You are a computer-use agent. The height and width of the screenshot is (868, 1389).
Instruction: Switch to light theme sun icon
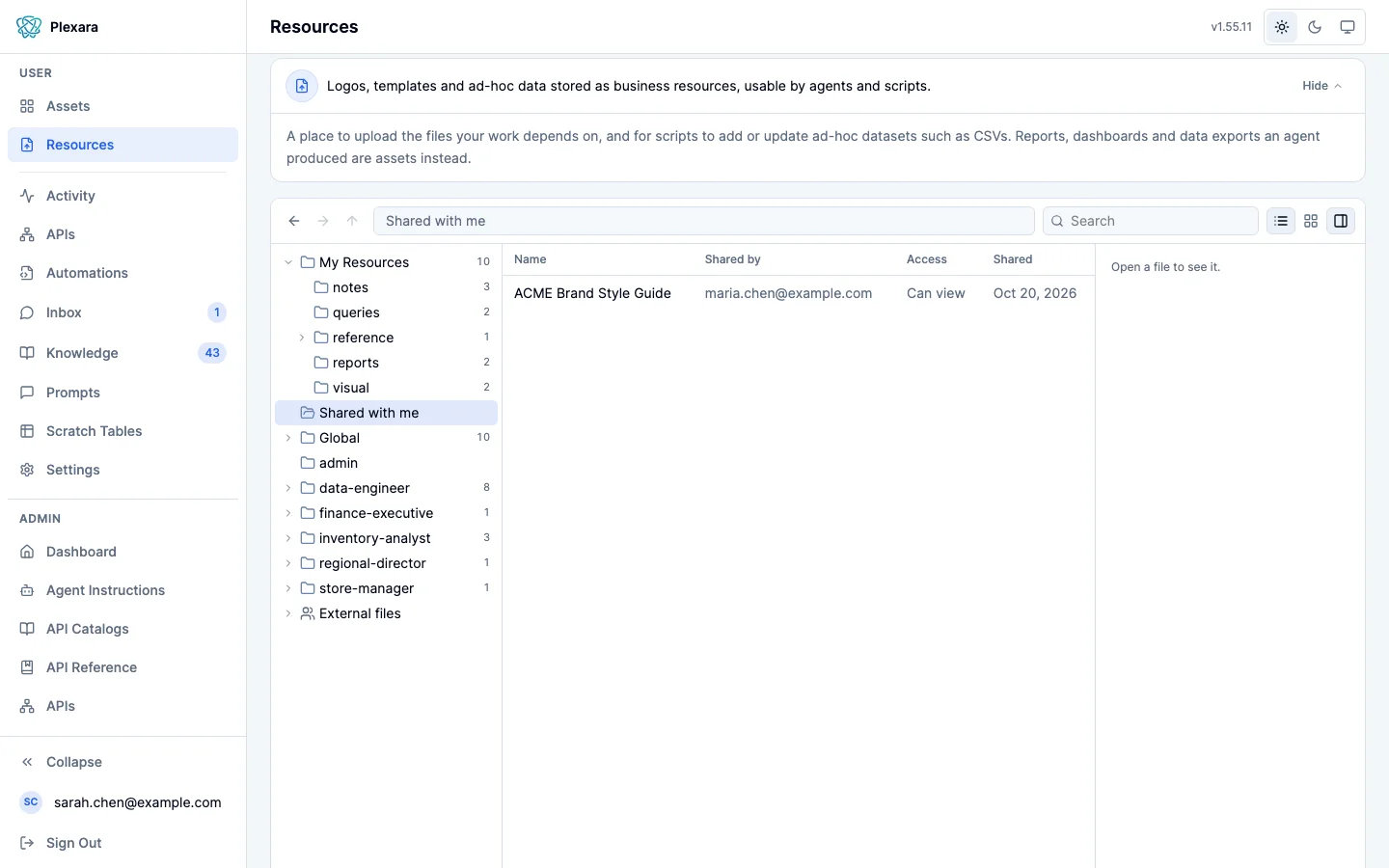tap(1282, 27)
